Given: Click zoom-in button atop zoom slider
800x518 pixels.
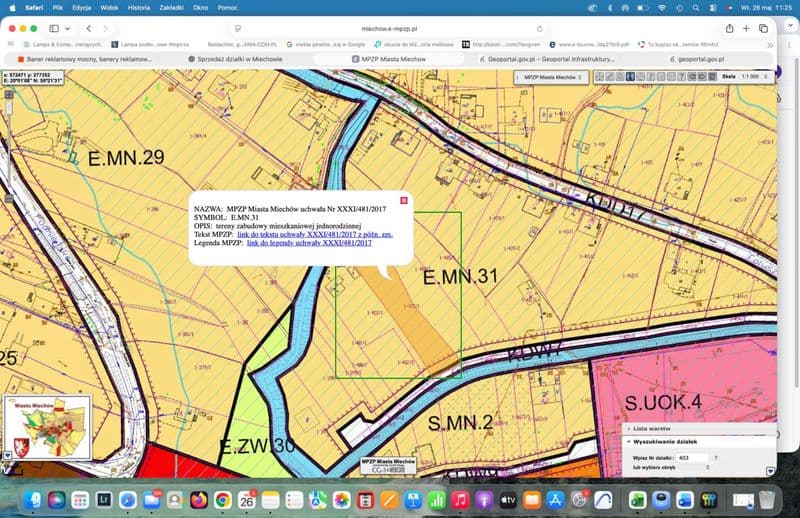Looking at the screenshot, I should pos(9,95).
